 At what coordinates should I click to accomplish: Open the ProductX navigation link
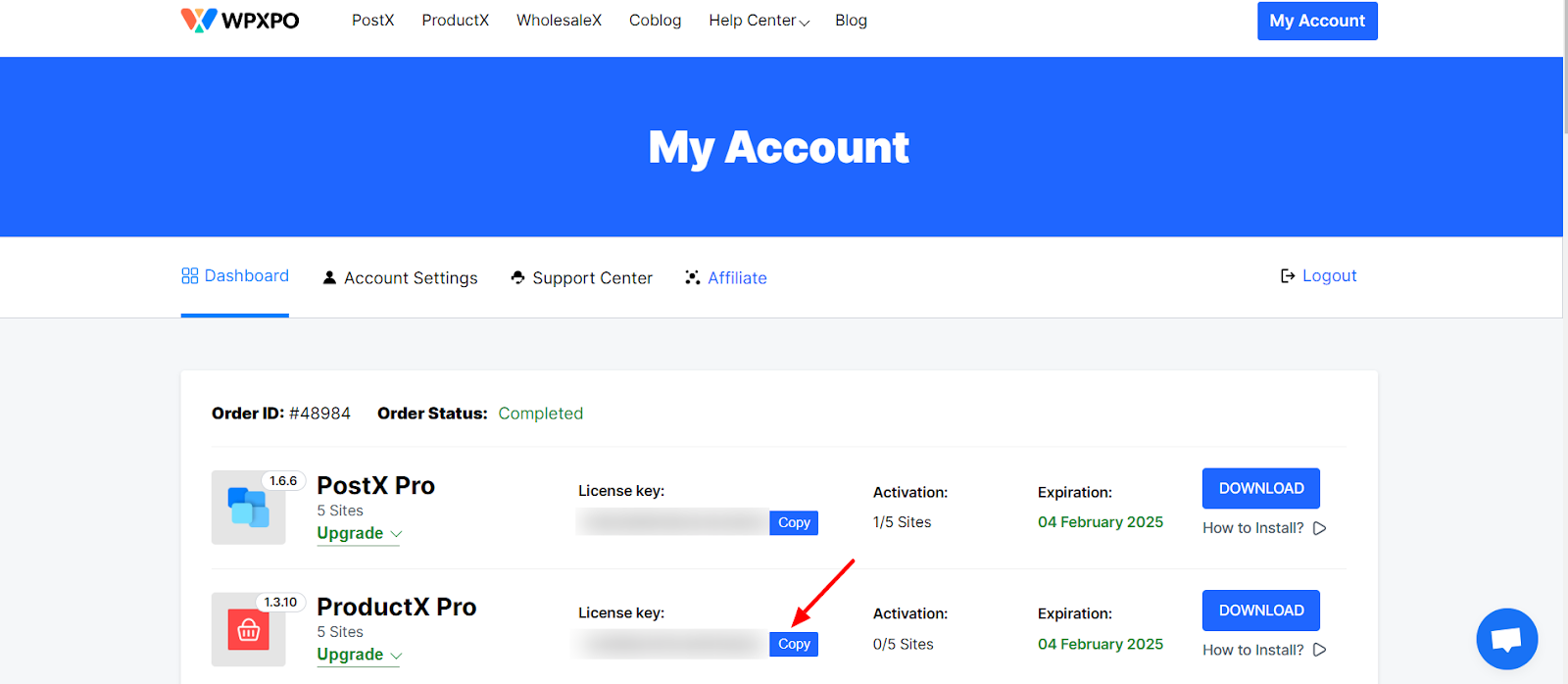tap(455, 21)
